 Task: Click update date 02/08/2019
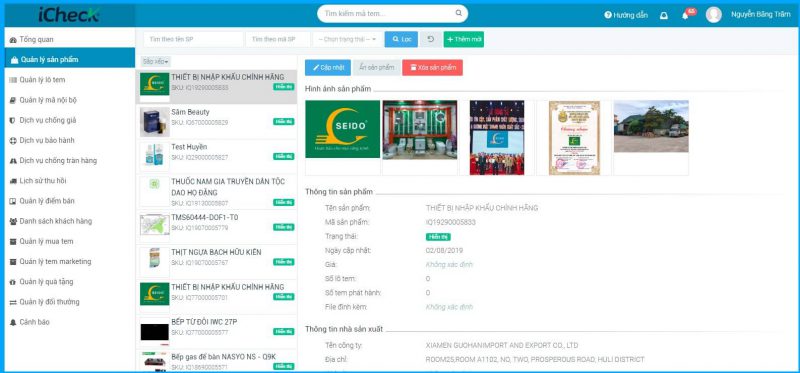click(x=444, y=251)
